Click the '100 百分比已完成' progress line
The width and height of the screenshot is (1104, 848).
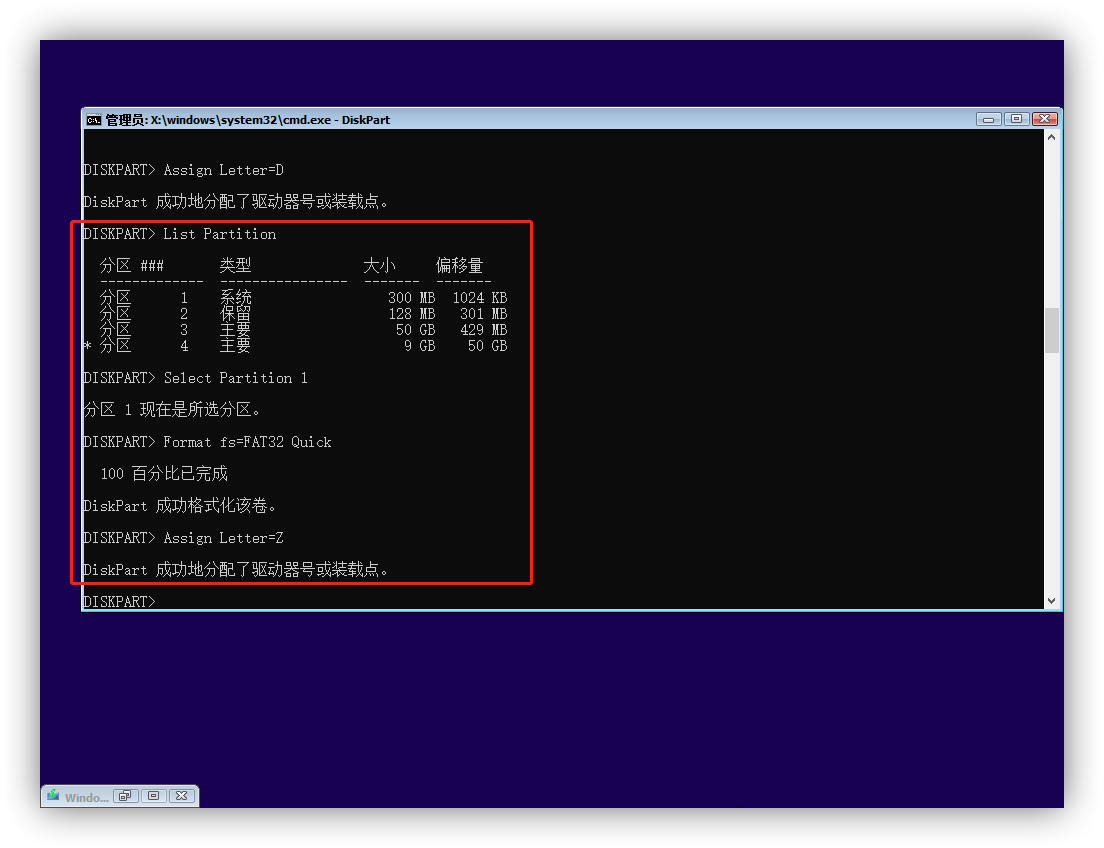click(x=162, y=473)
